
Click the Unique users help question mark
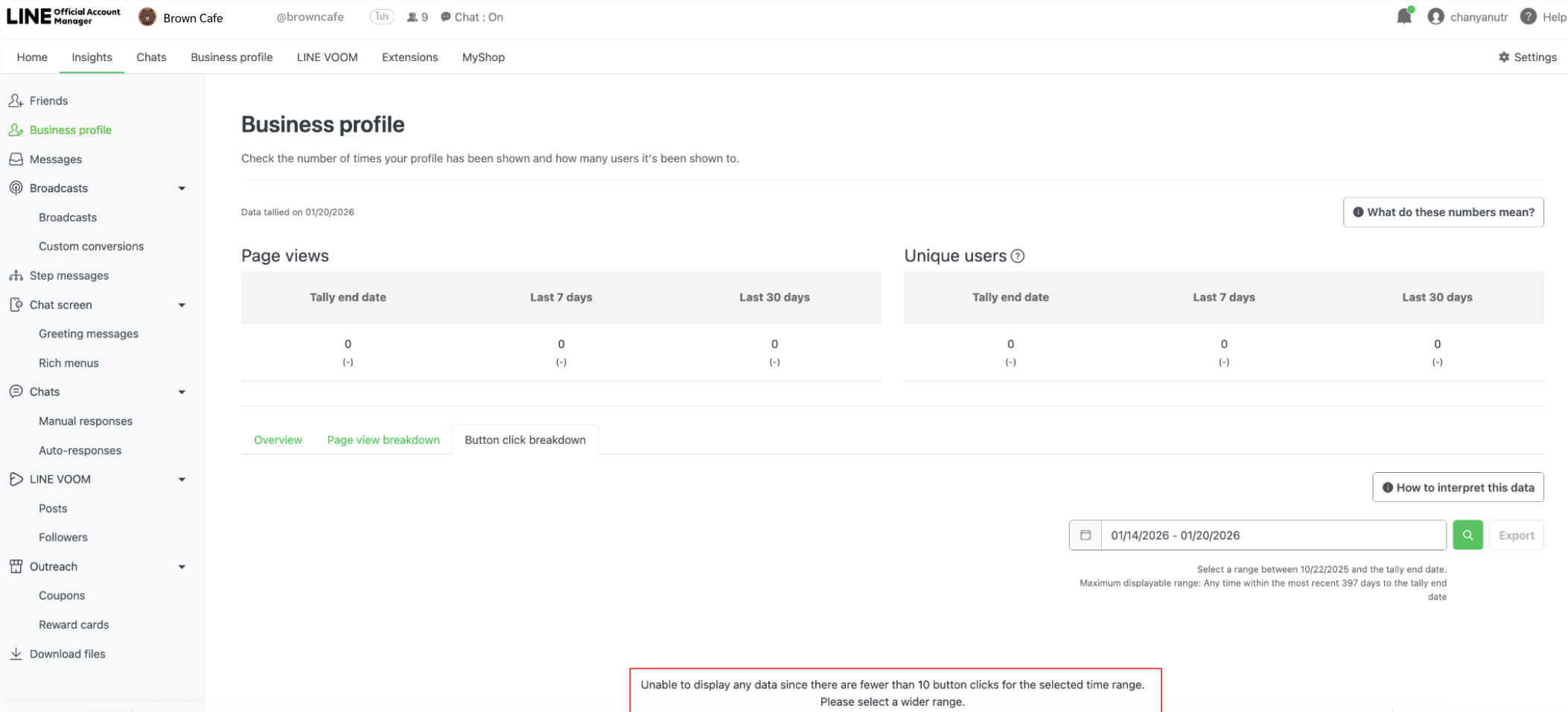point(1018,256)
